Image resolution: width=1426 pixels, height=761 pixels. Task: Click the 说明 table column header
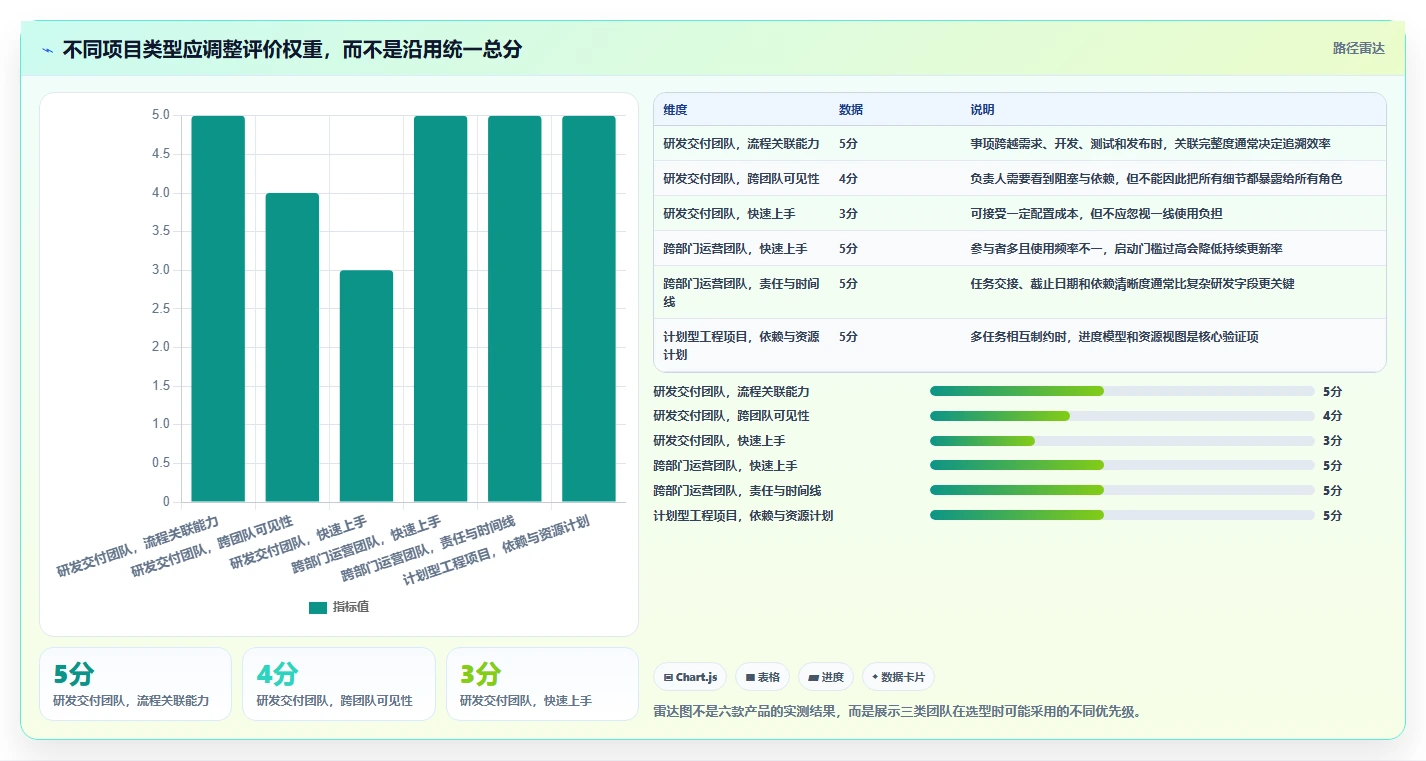[x=982, y=110]
